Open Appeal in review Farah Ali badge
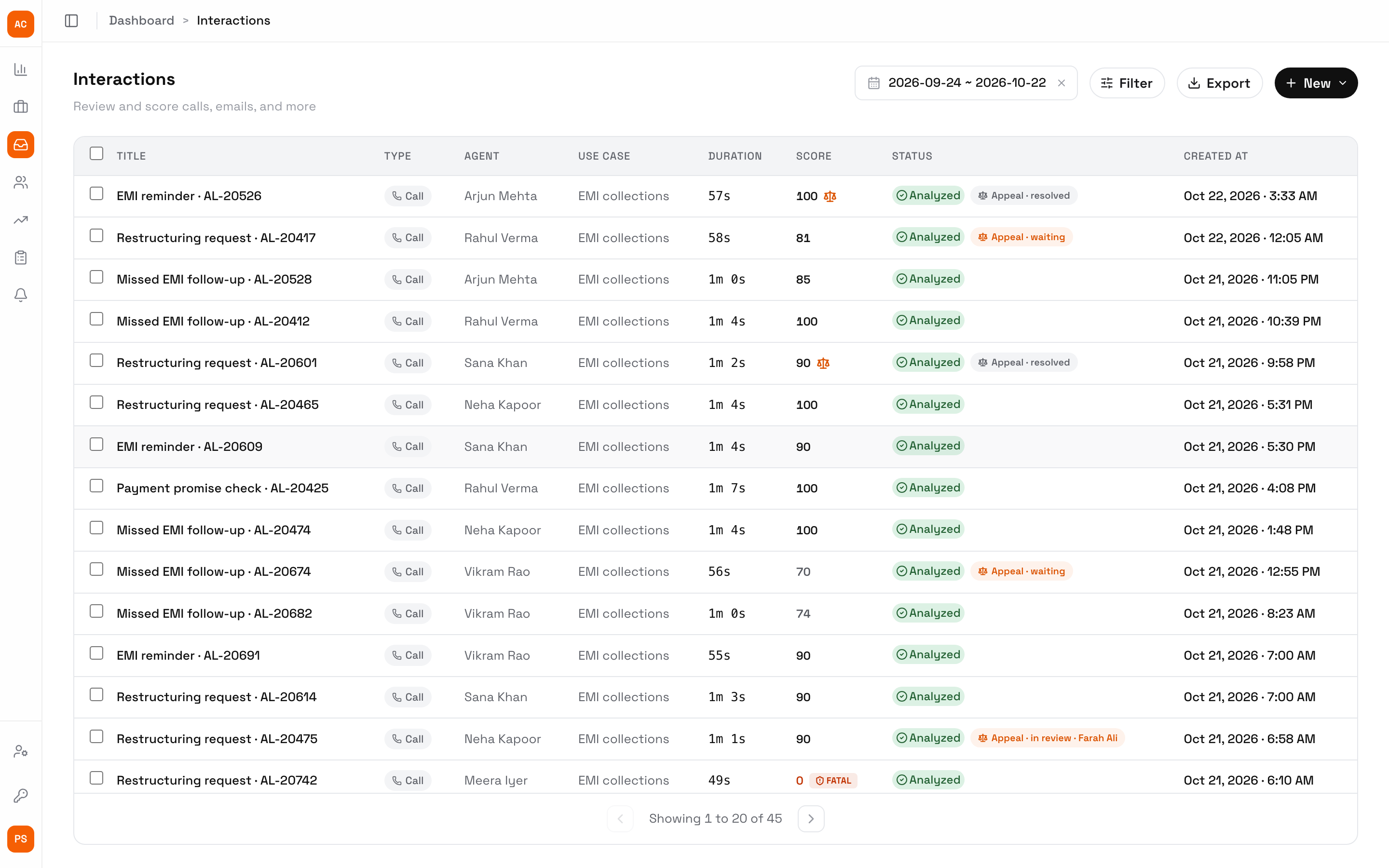Image resolution: width=1389 pixels, height=868 pixels. coord(1048,738)
